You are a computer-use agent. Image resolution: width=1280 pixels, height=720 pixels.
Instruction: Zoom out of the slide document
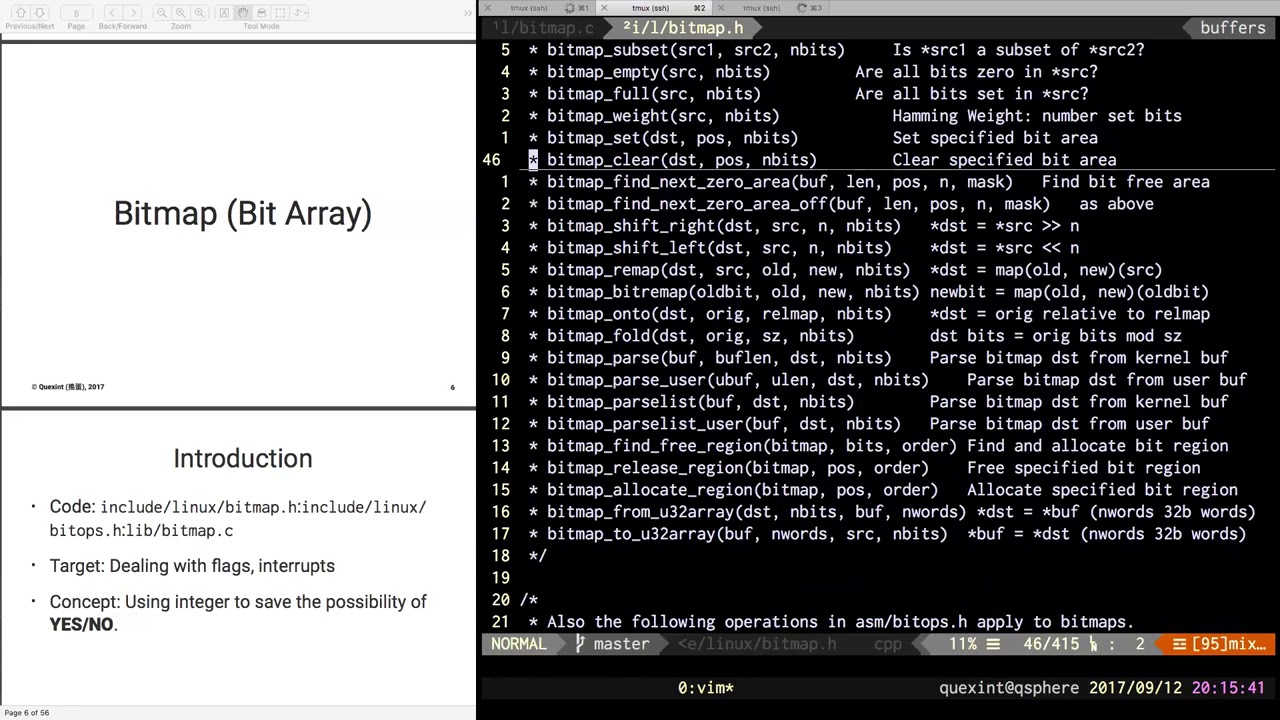point(162,13)
